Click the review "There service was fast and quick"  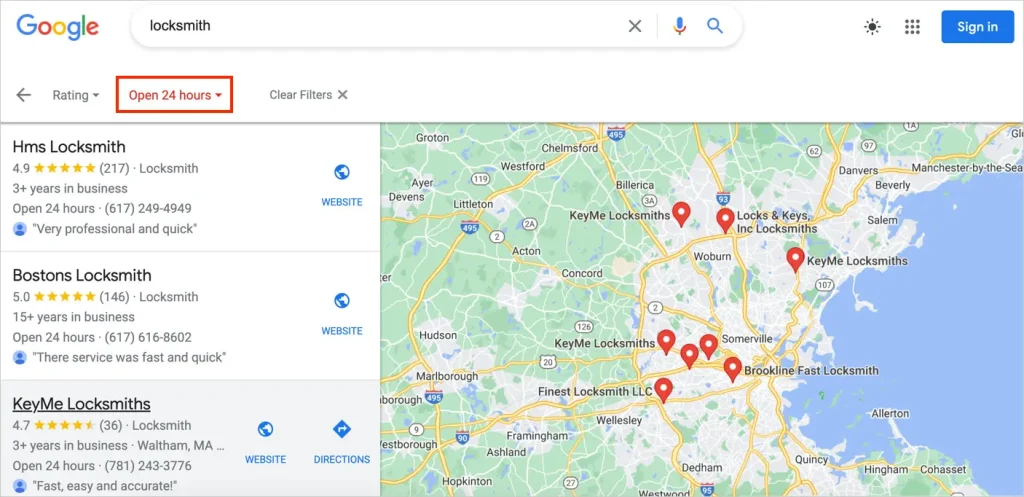129,358
